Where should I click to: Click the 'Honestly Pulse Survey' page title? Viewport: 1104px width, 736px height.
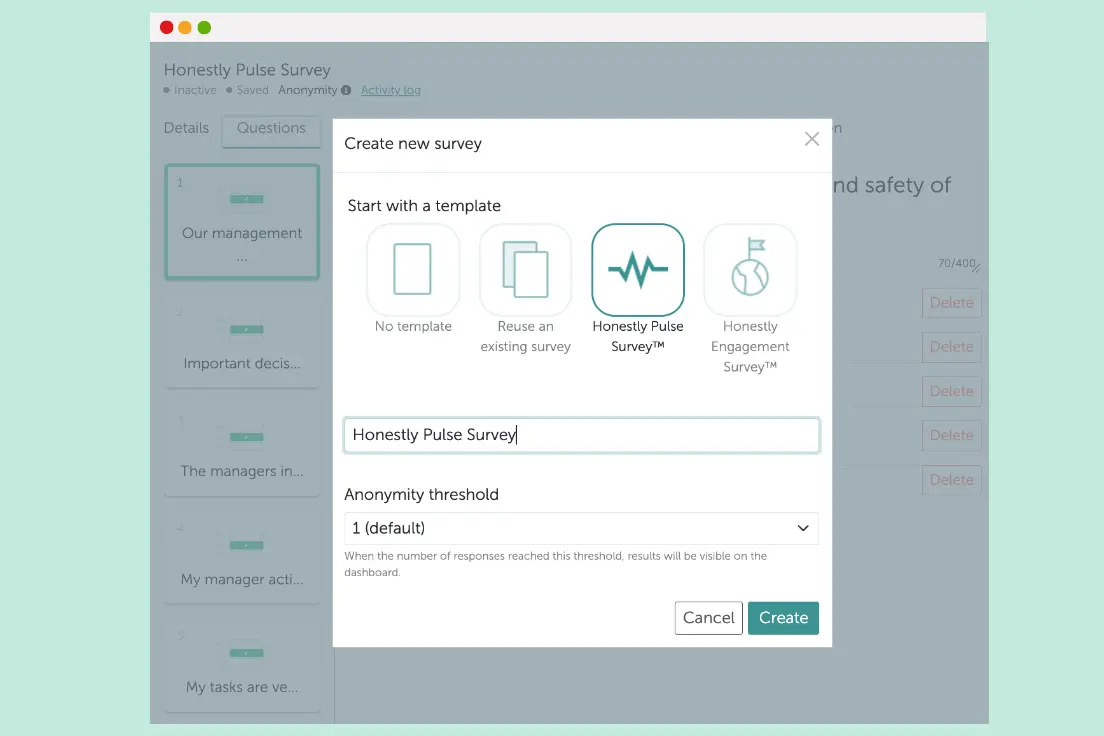[x=247, y=70]
